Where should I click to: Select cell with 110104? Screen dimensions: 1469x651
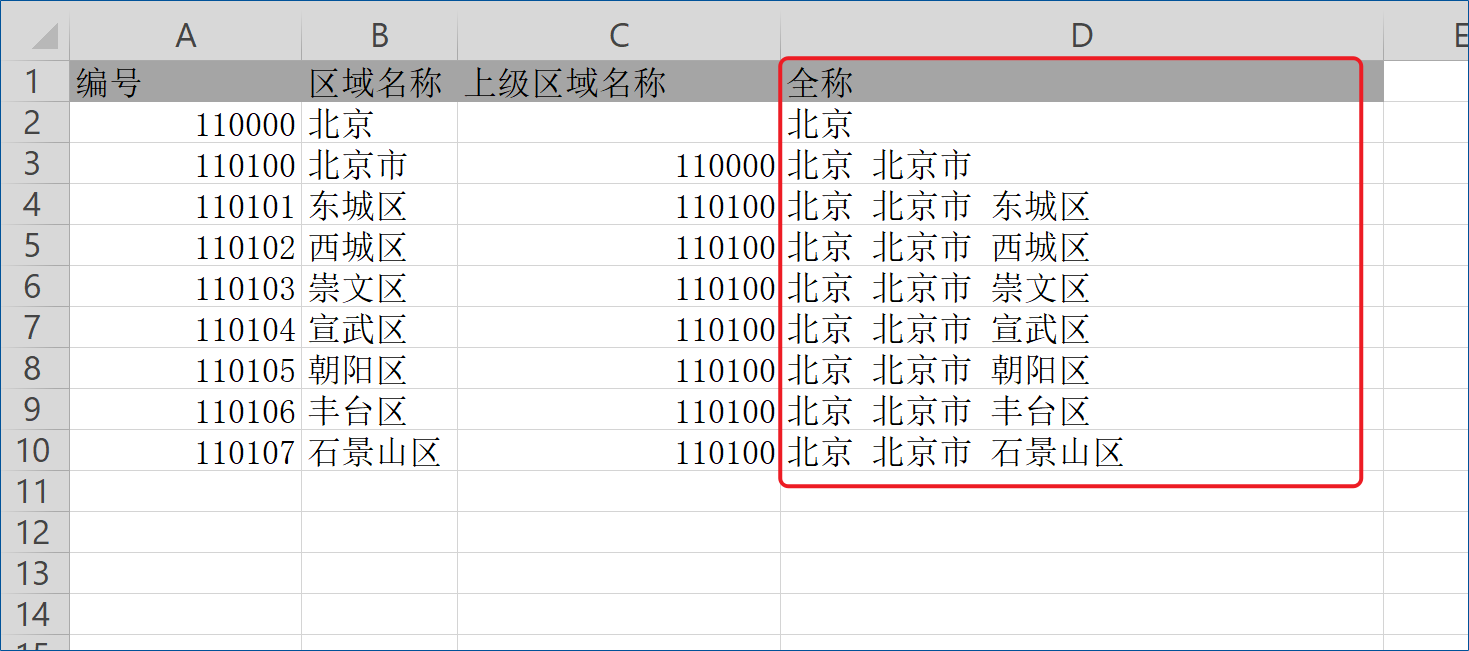pyautogui.click(x=185, y=327)
